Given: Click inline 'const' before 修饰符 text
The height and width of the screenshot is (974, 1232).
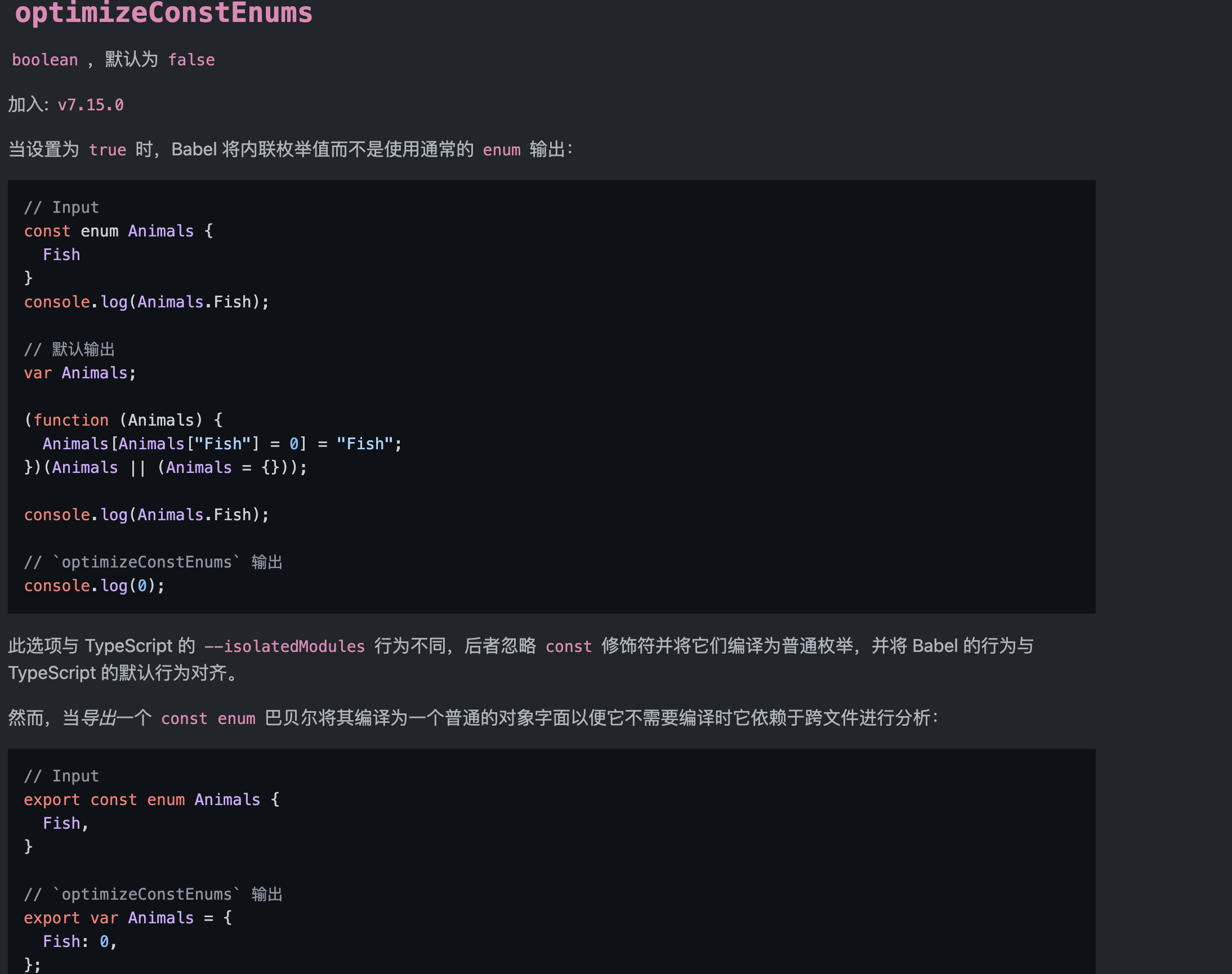Looking at the screenshot, I should 568,646.
